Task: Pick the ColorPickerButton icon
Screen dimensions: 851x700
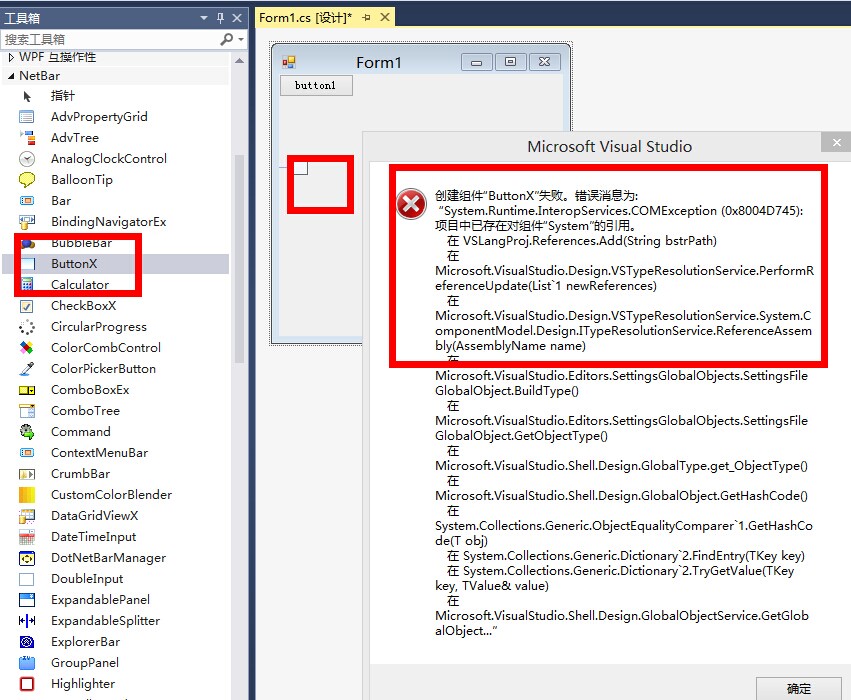Action: coord(27,369)
